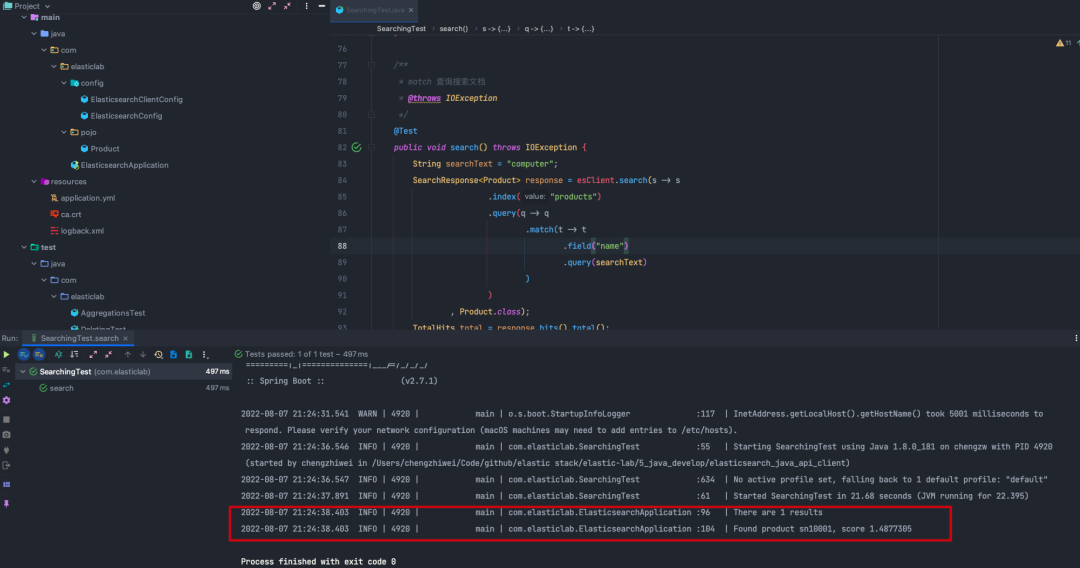1080x568 pixels.
Task: Click SearchingTest breadcrumb
Action: point(401,29)
